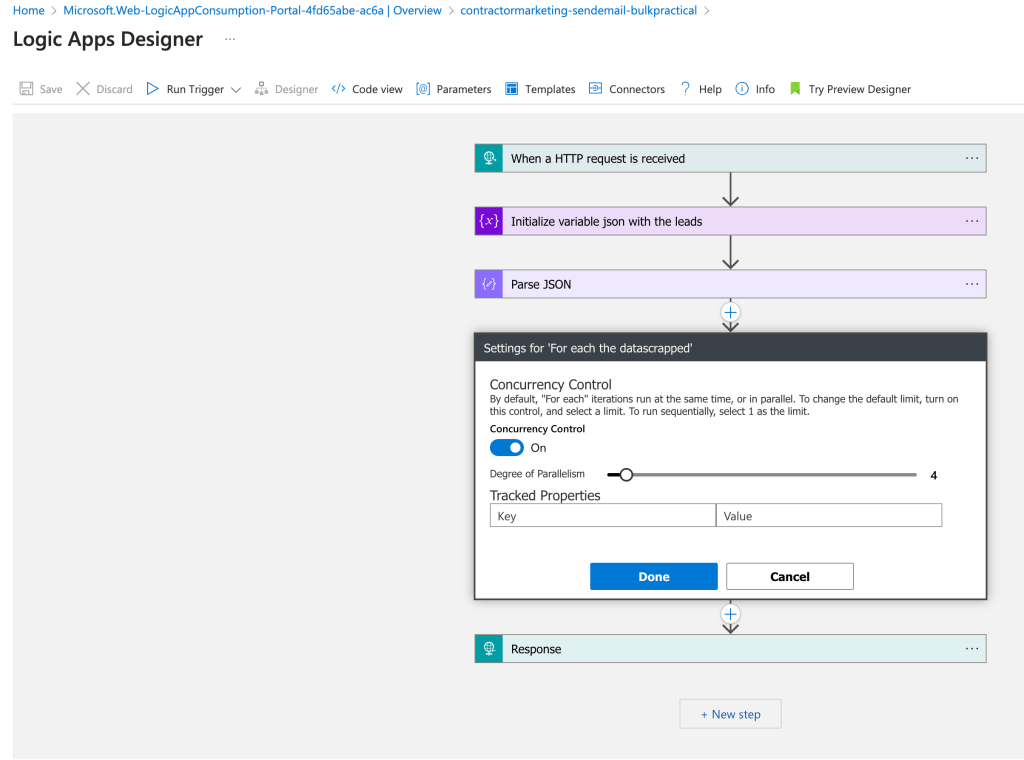Image resolution: width=1024 pixels, height=760 pixels.
Task: Expand the Run Trigger dropdown chevron
Action: (236, 89)
